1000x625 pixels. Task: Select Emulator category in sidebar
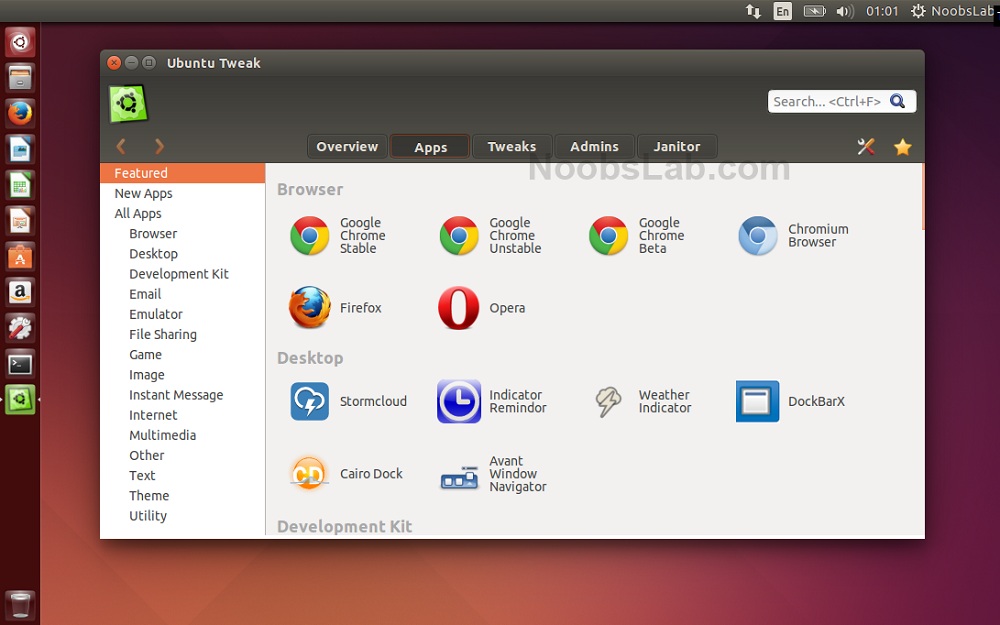click(x=182, y=314)
